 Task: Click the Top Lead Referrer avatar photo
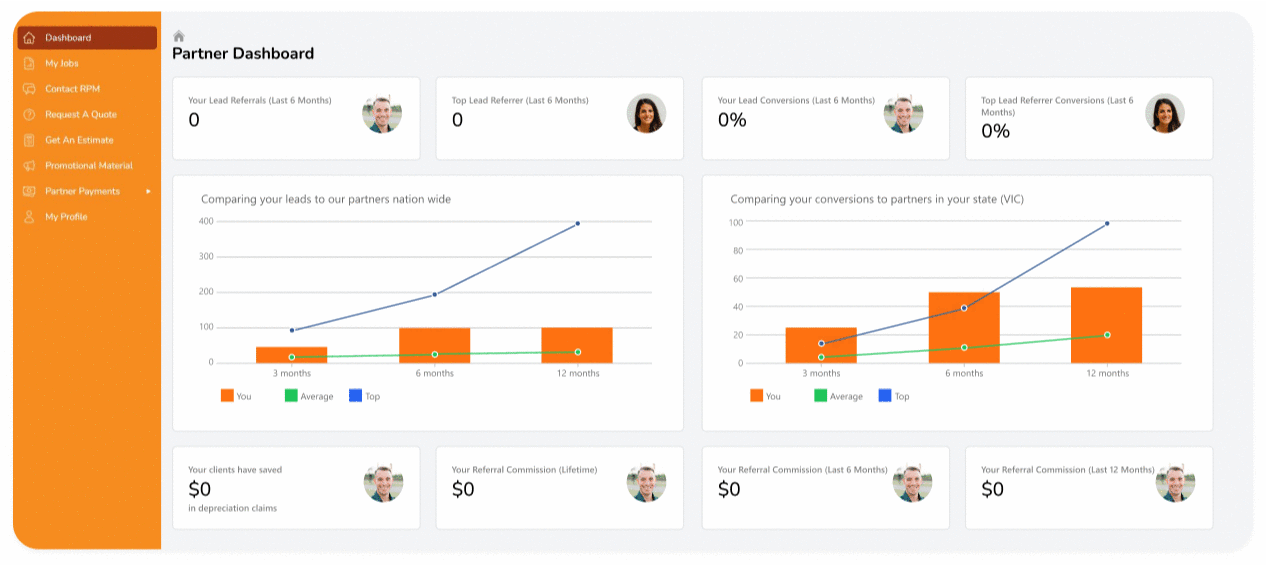click(646, 114)
